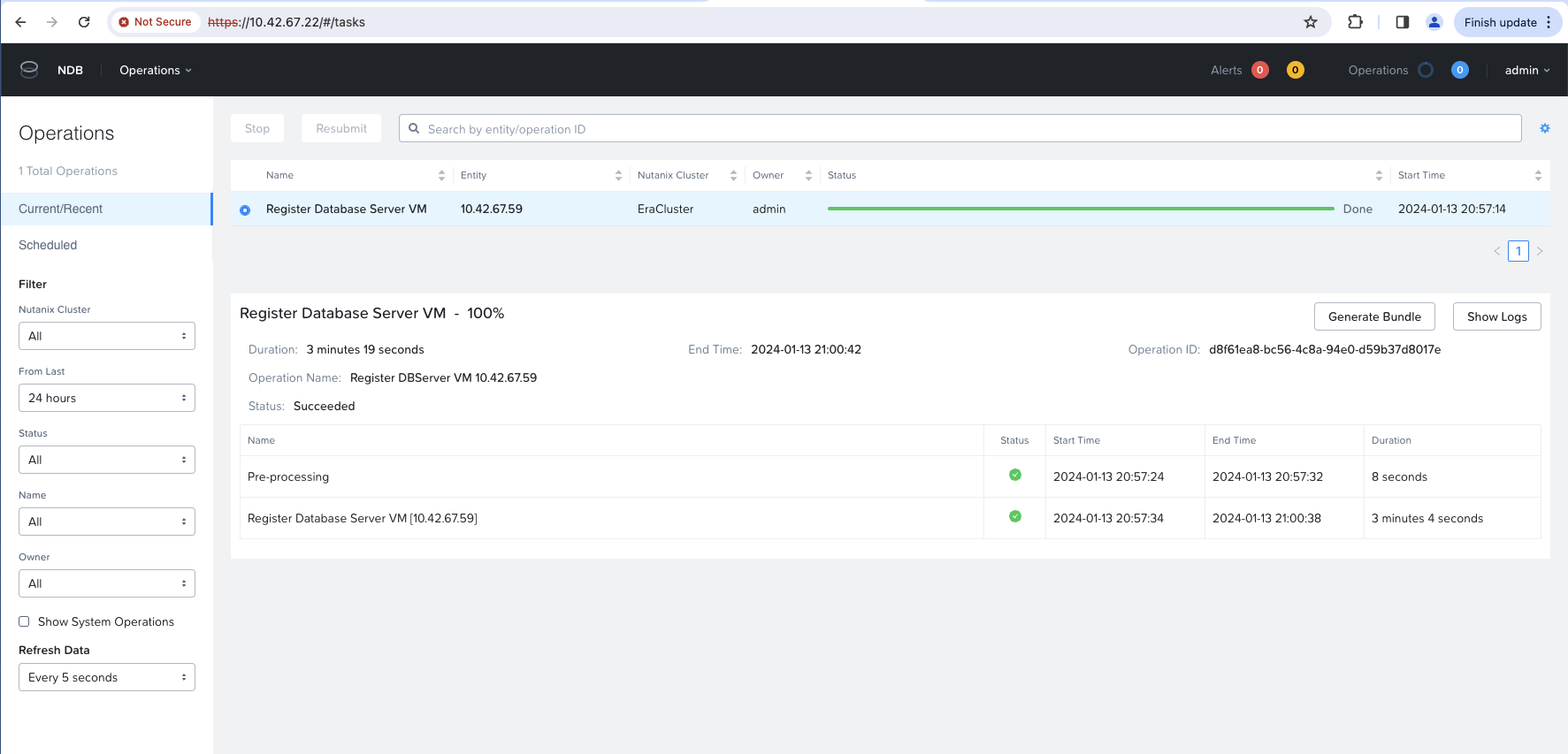Bookmark this page with the star icon
The image size is (1568, 754).
click(x=1310, y=22)
